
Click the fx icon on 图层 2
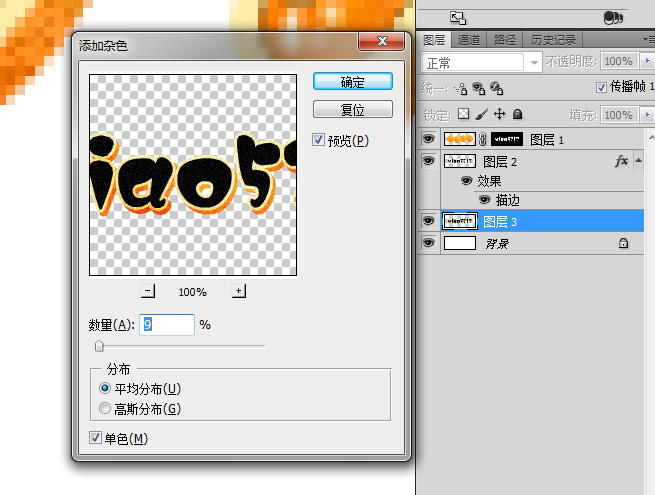click(x=621, y=161)
